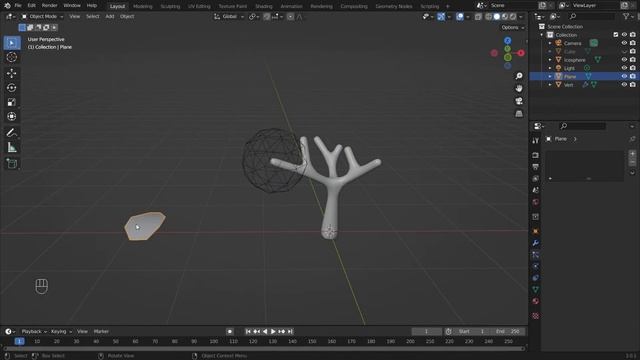
Task: Open the Object properties tab
Action: [x=536, y=231]
